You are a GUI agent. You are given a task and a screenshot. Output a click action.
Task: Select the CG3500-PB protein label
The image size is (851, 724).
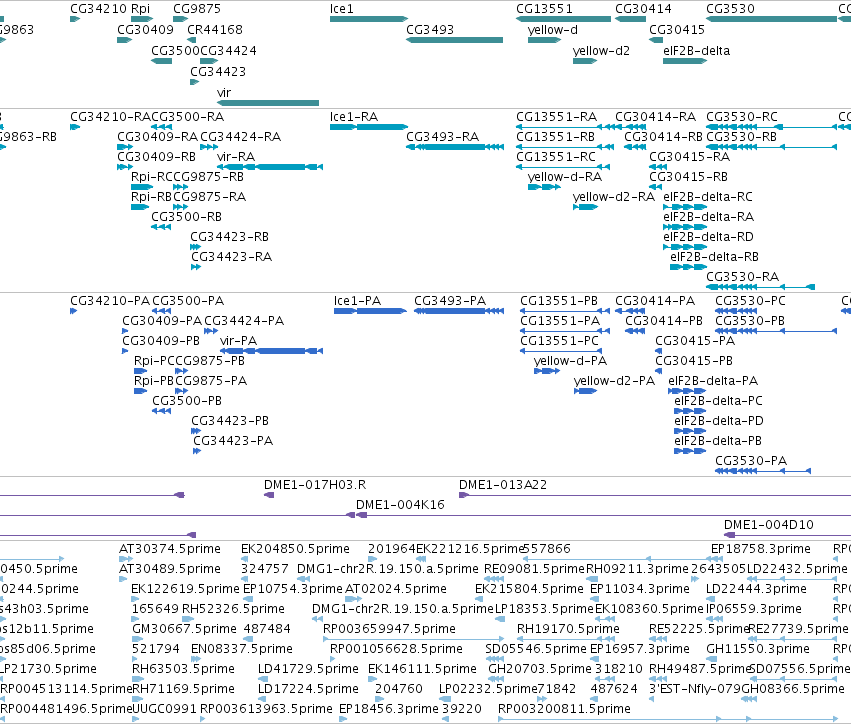click(187, 401)
